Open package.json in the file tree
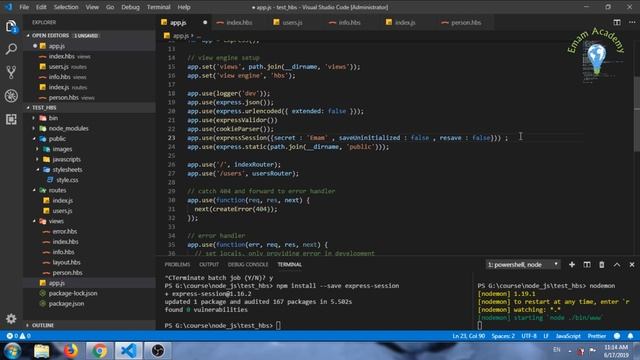 (x=66, y=304)
